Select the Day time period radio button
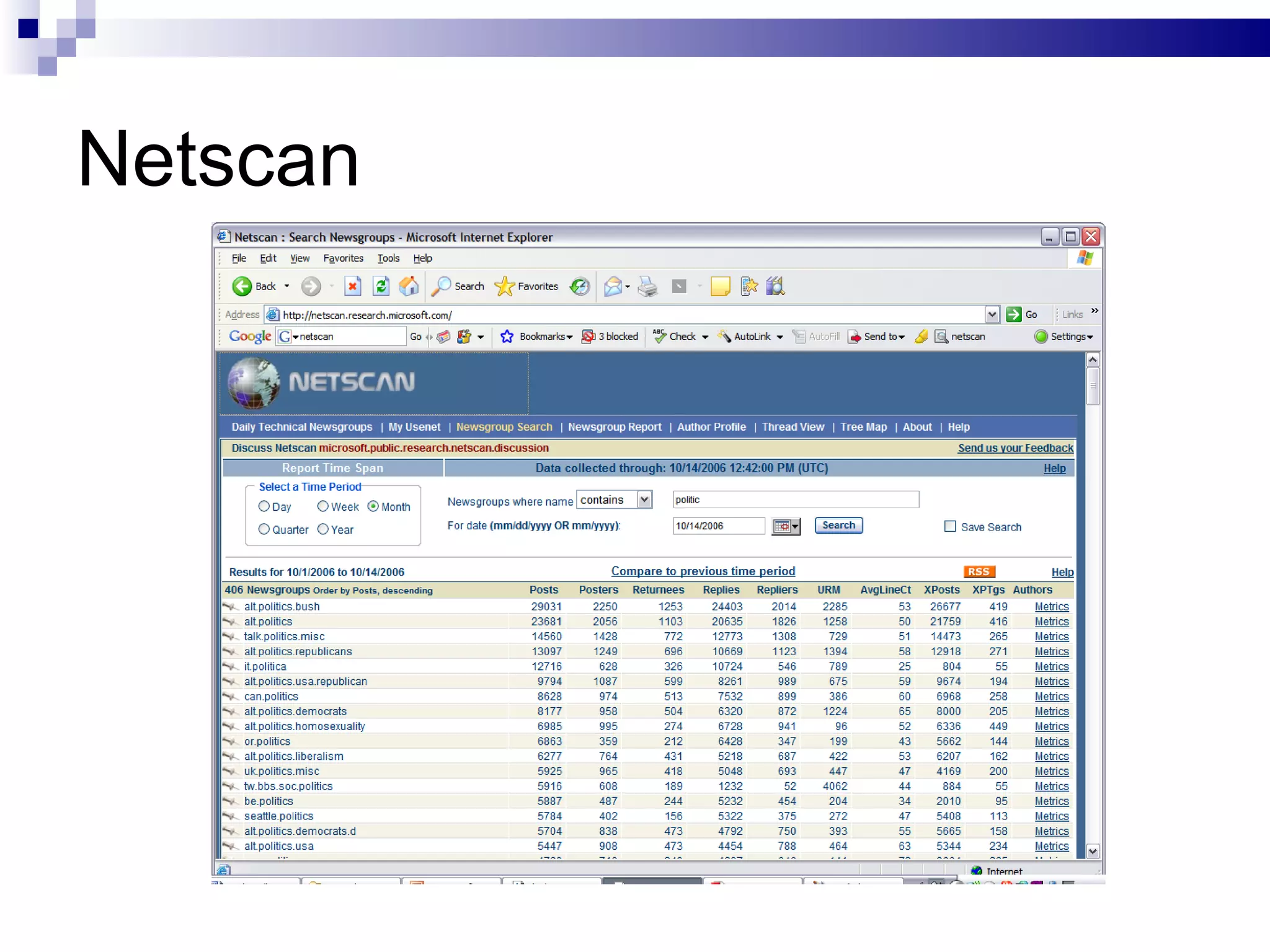 (264, 506)
